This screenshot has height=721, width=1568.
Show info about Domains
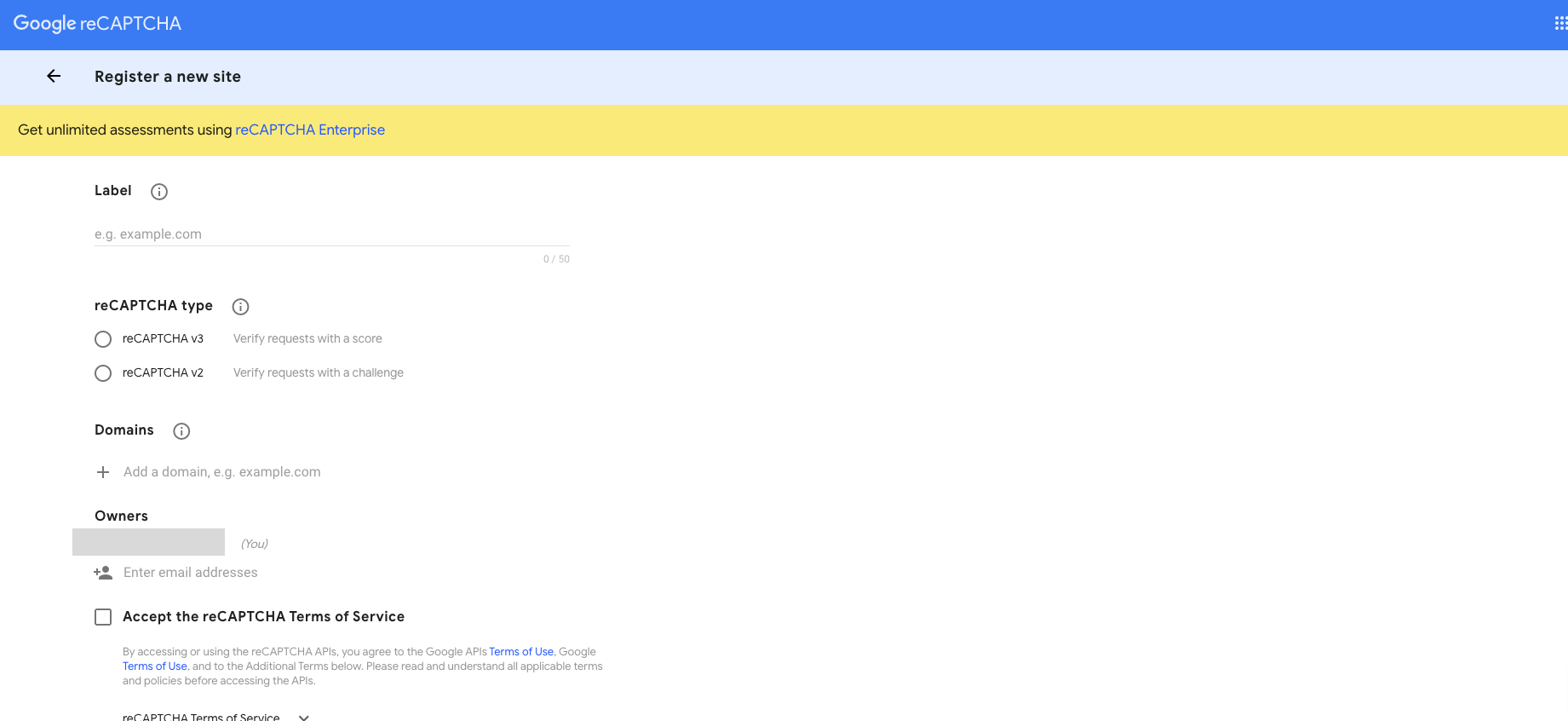181,431
